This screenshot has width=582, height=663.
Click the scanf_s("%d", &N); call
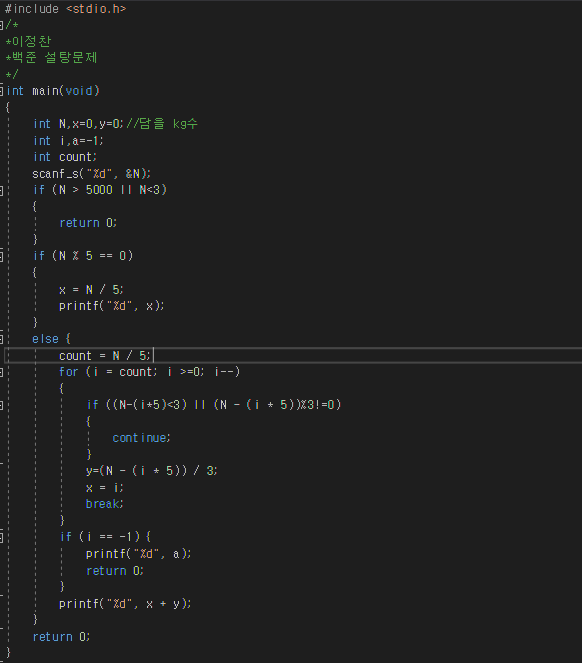click(91, 173)
